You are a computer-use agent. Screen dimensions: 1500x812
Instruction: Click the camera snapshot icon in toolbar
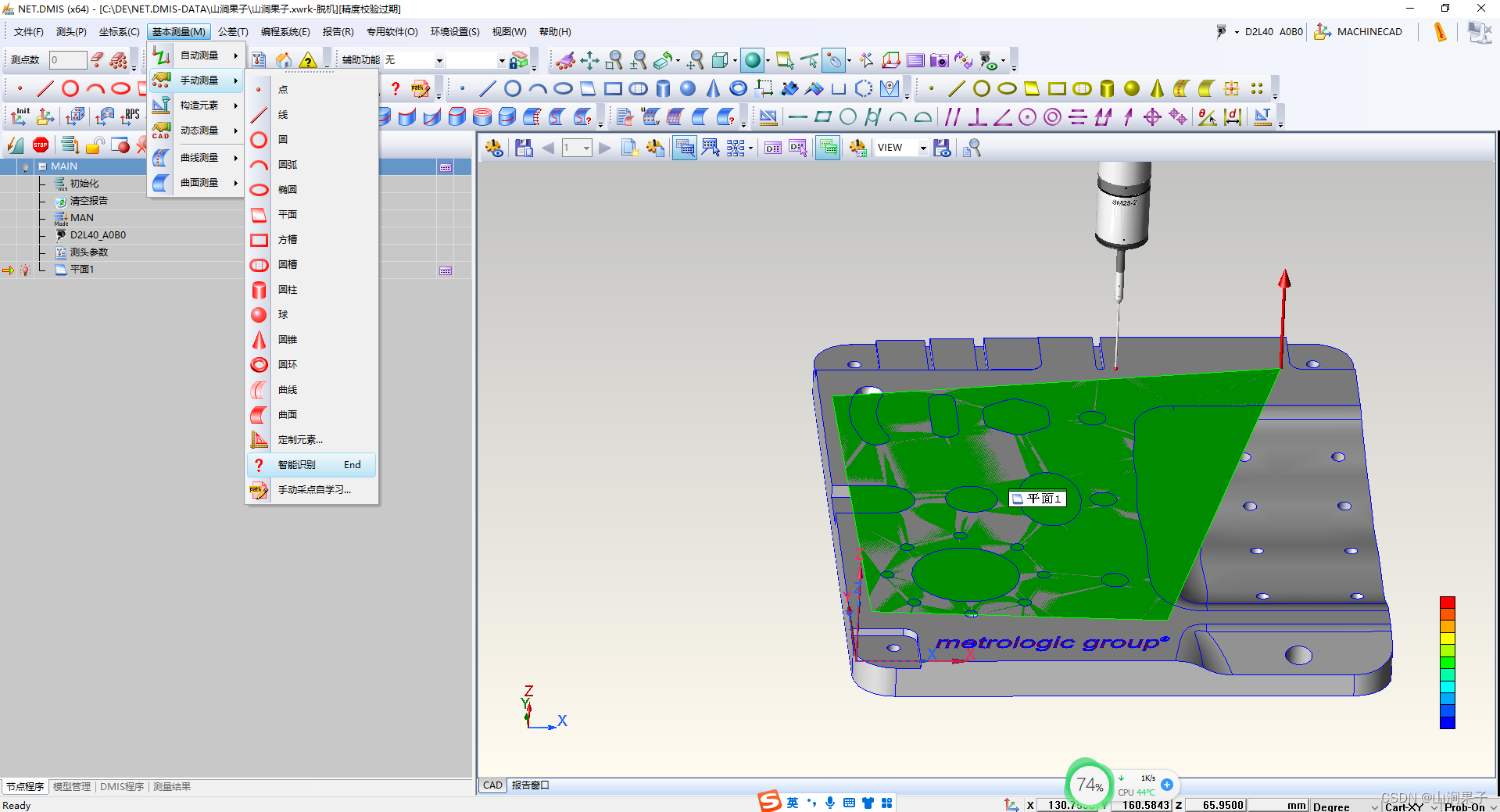[x=939, y=60]
